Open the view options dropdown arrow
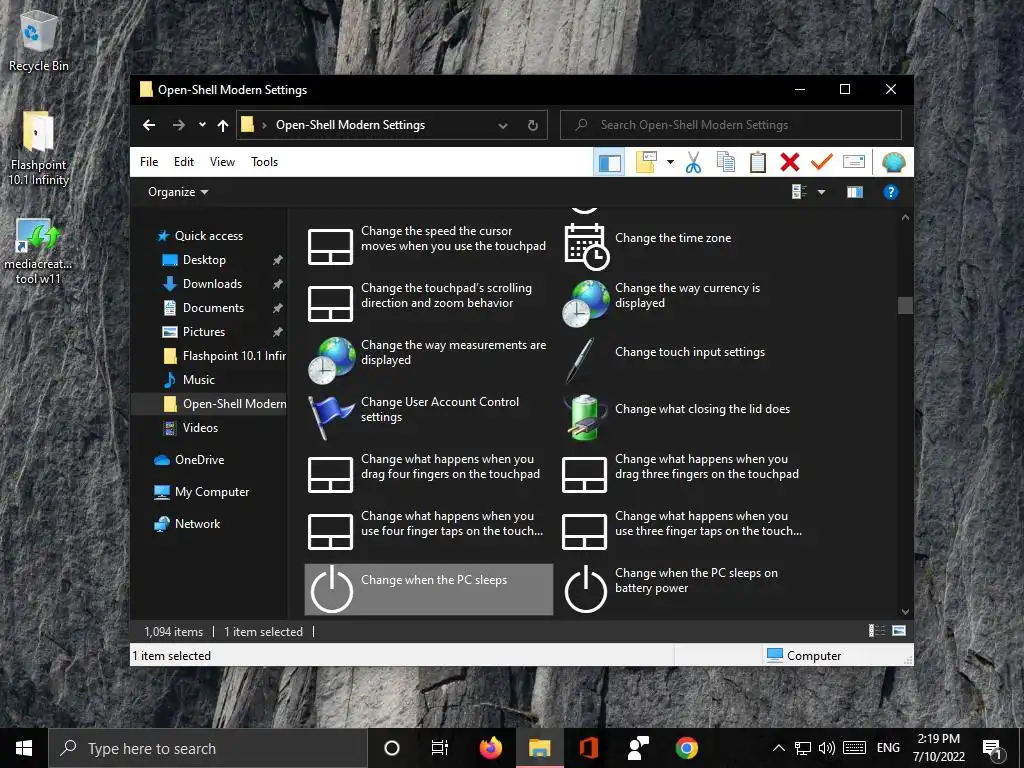 click(x=822, y=192)
